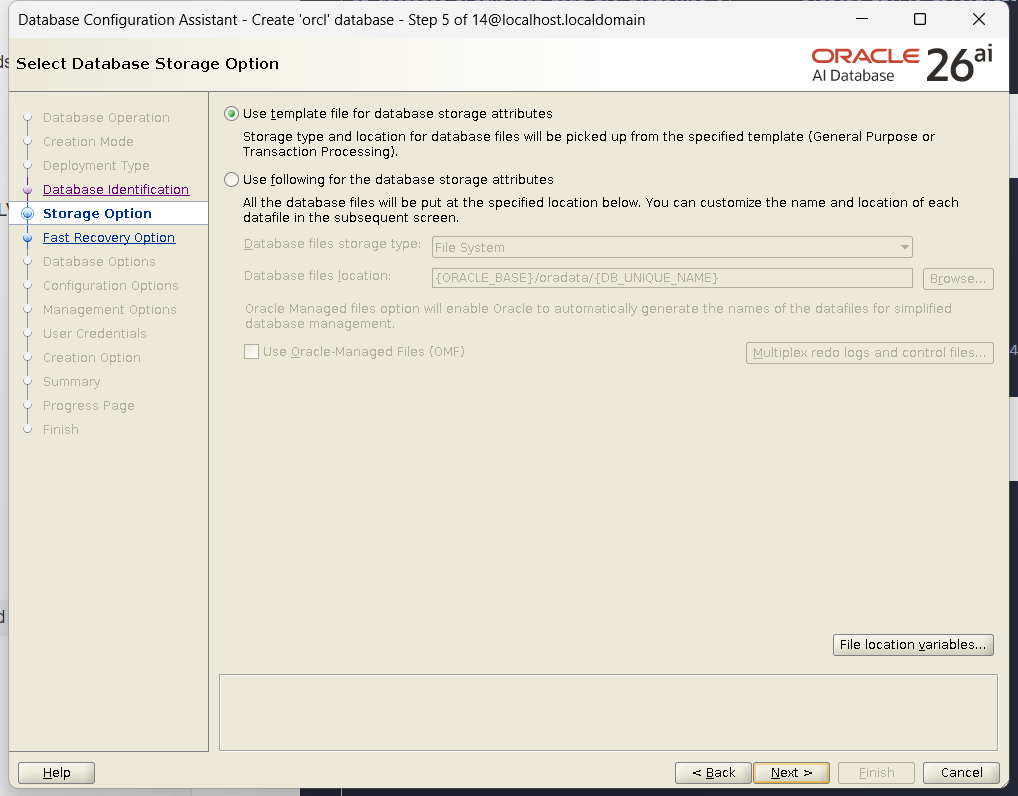Click Deployment Type step in sidebar
Image resolution: width=1018 pixels, height=796 pixels.
pyautogui.click(x=96, y=166)
